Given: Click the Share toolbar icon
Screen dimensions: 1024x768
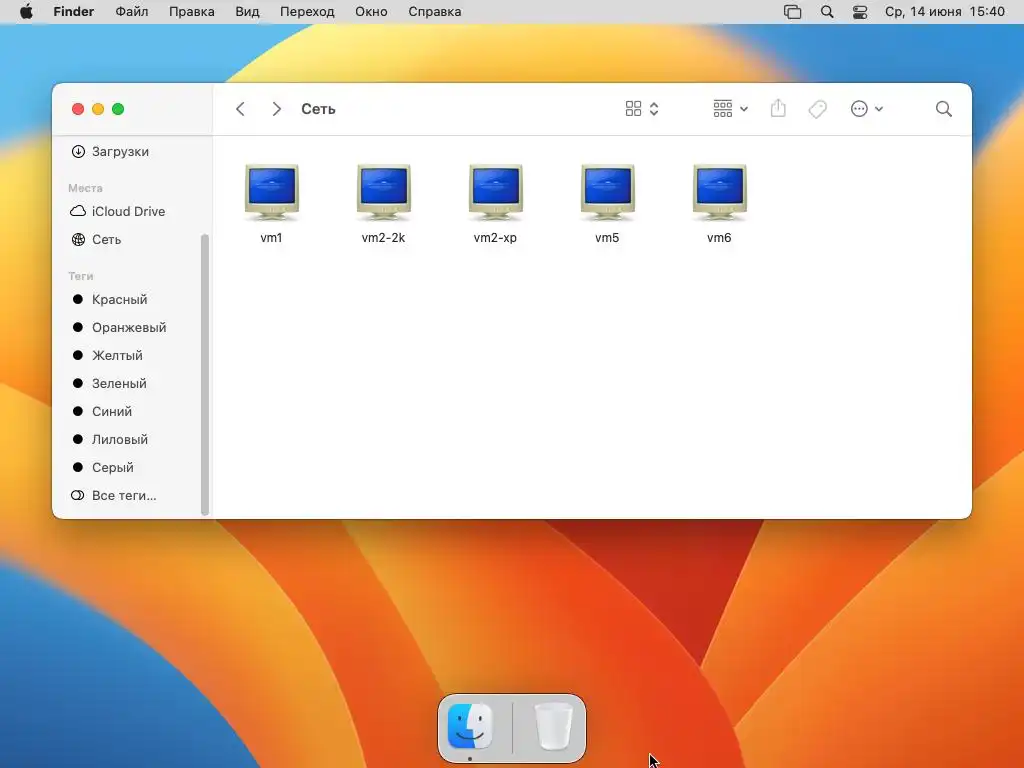Looking at the screenshot, I should click(x=778, y=108).
